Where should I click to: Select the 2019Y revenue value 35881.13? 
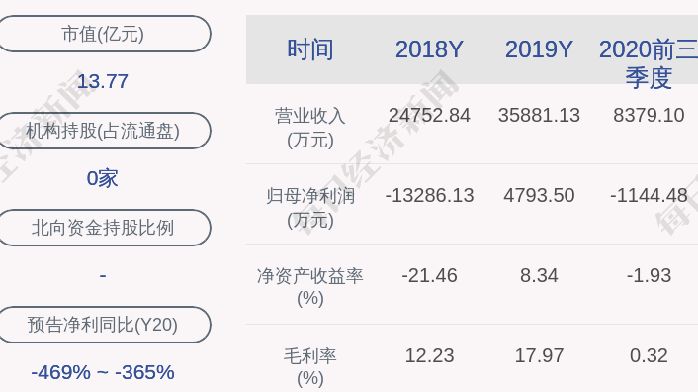[x=539, y=116]
